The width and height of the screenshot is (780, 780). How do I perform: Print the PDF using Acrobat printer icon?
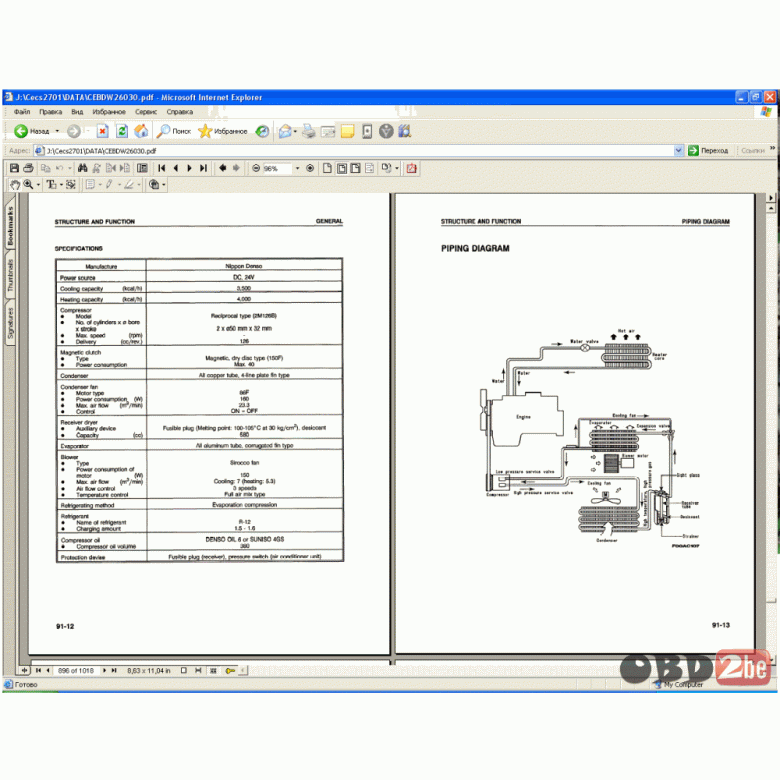(28, 168)
